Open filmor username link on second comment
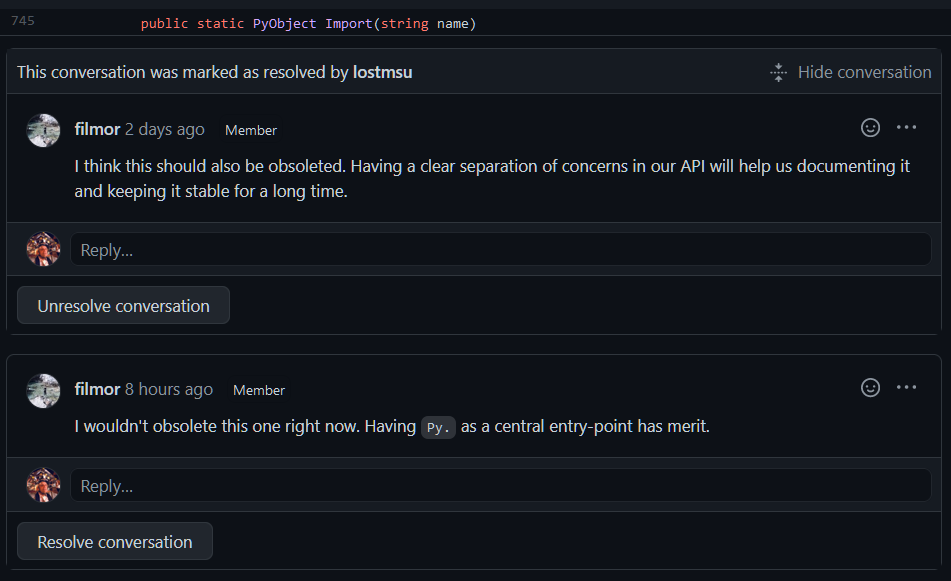 [97, 389]
